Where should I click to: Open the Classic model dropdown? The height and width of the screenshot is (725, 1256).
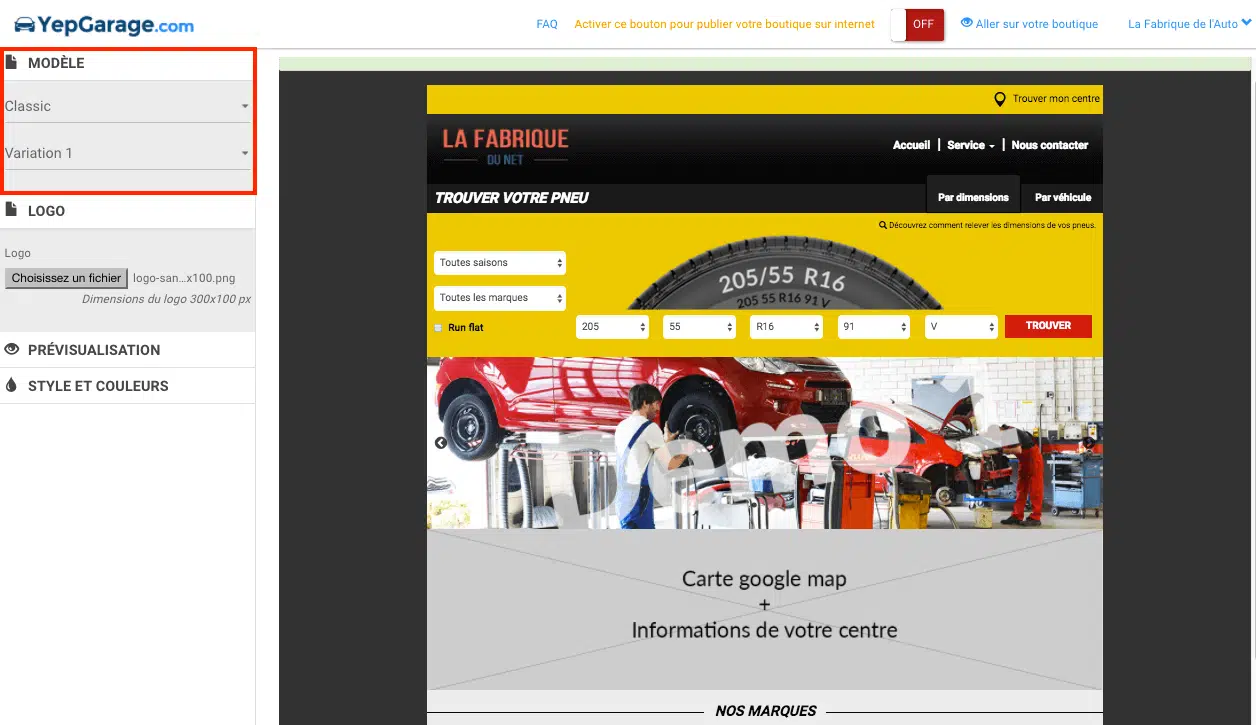pyautogui.click(x=127, y=106)
